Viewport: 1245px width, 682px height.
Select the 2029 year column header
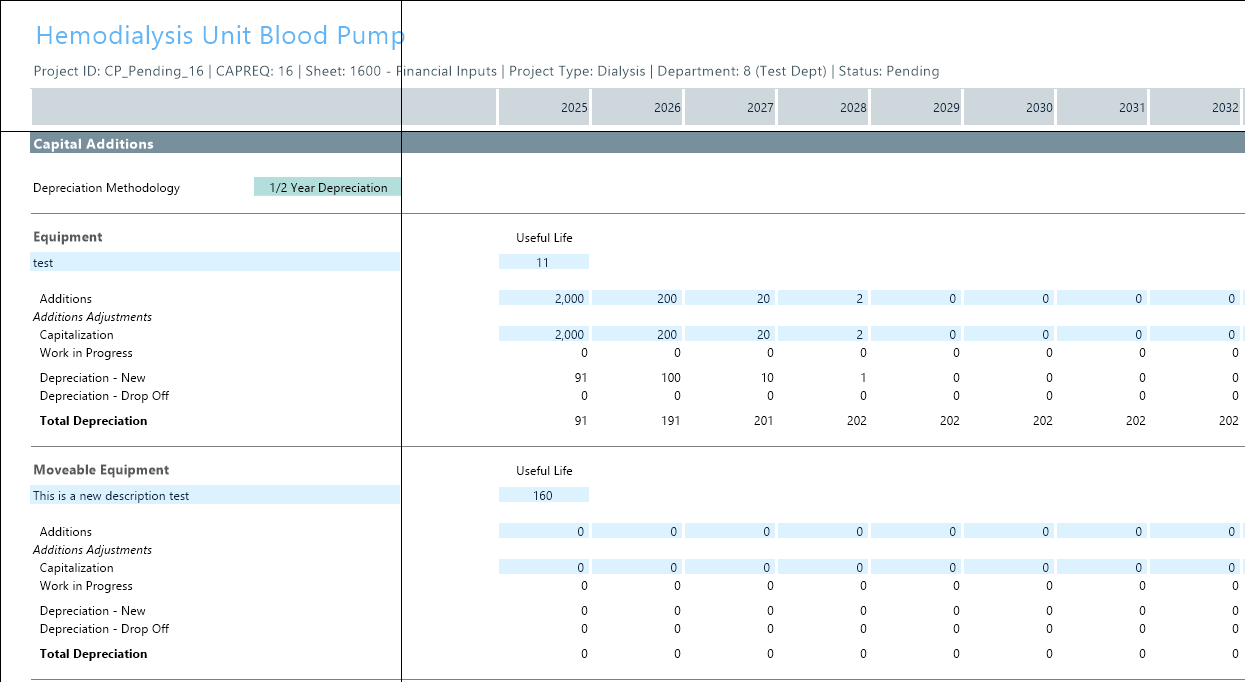(916, 107)
